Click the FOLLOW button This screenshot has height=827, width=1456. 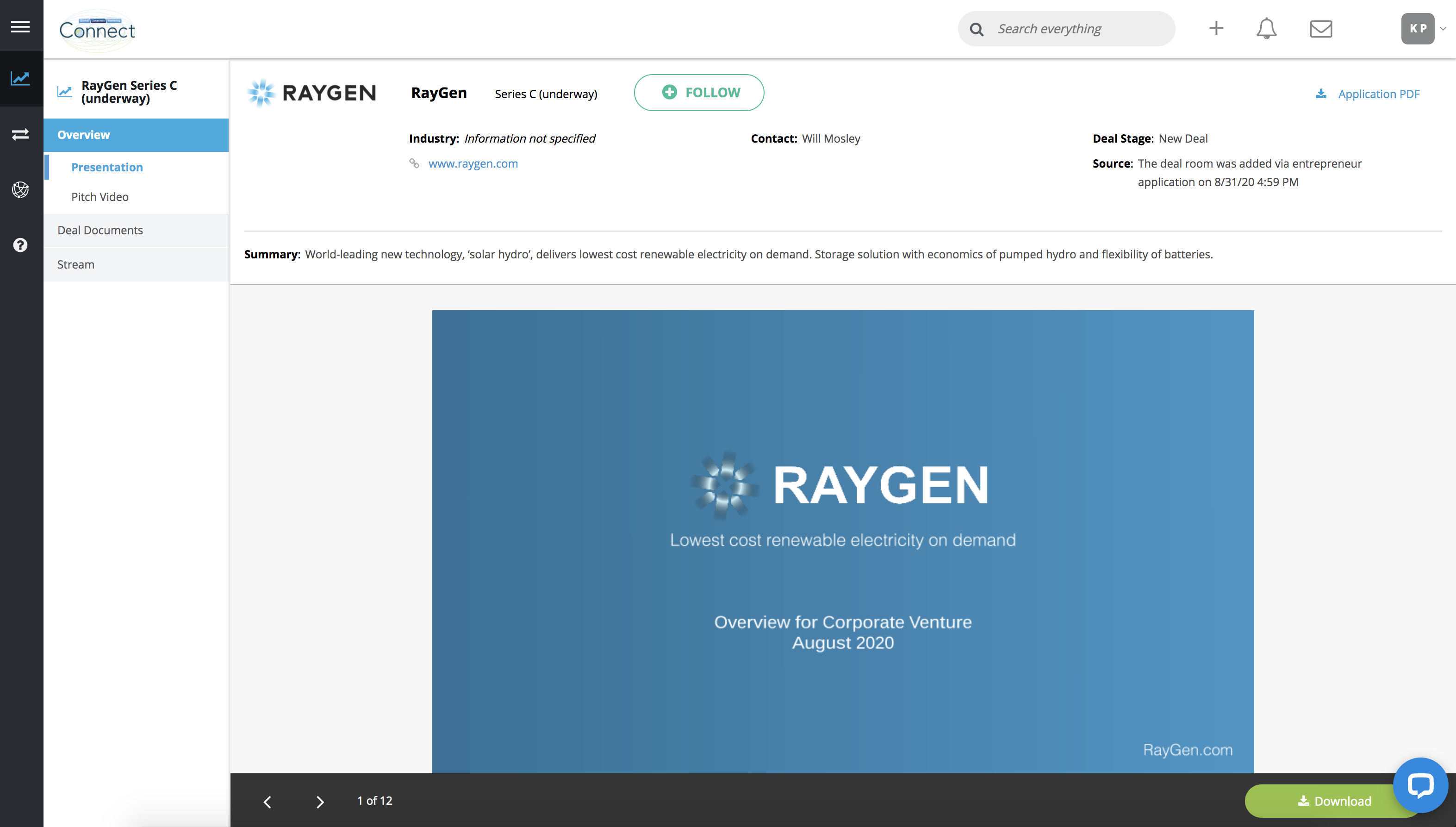699,93
